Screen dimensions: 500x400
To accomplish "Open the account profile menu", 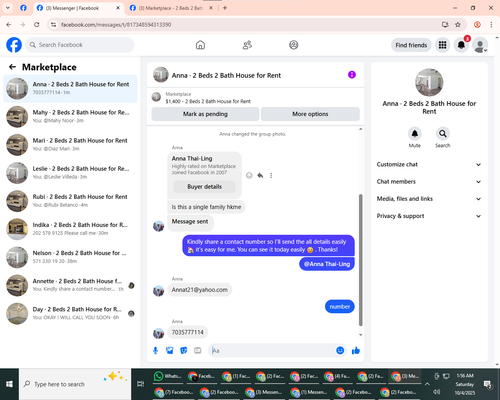I will [480, 45].
